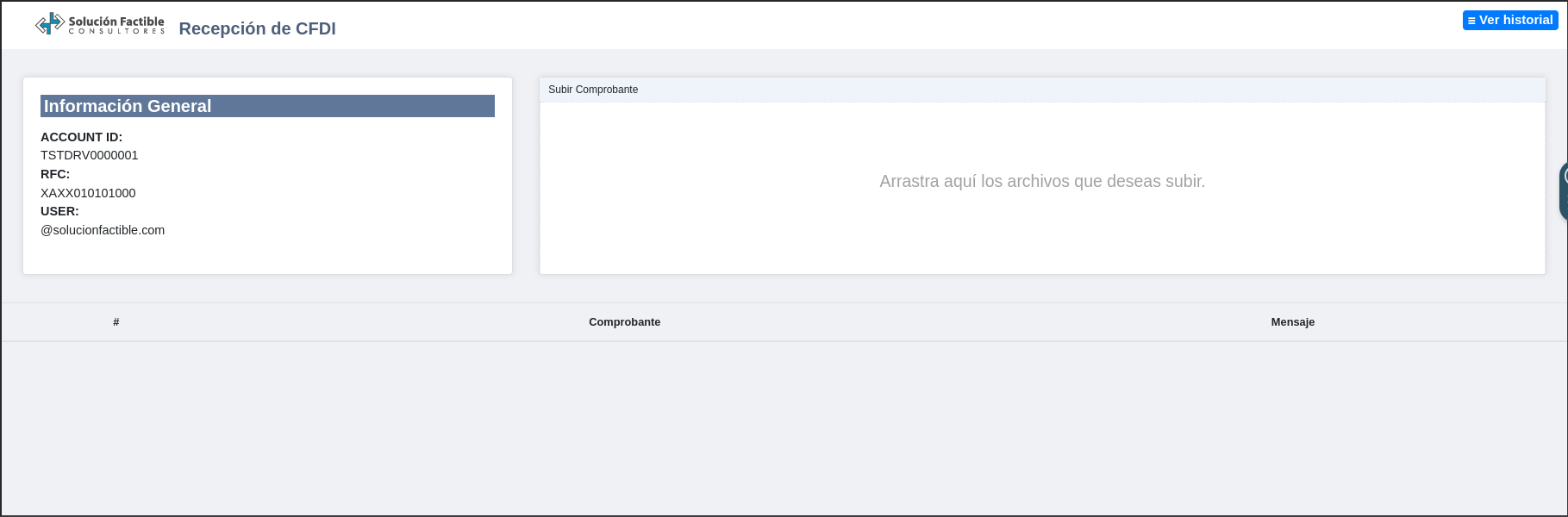Click the Recepción de CFDI page title

tap(257, 28)
